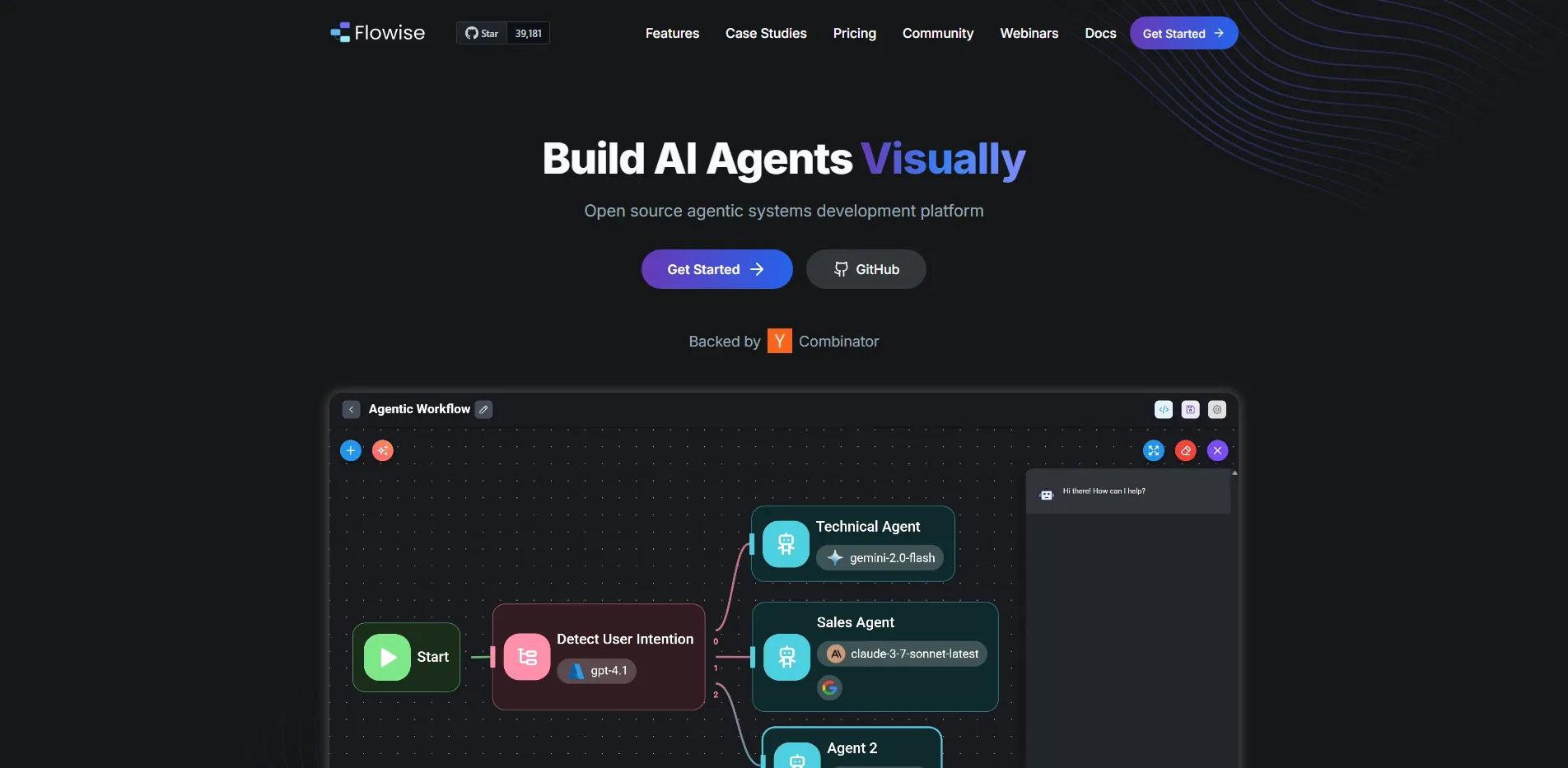Viewport: 1568px width, 768px height.
Task: Open the Features menu item
Action: click(672, 33)
